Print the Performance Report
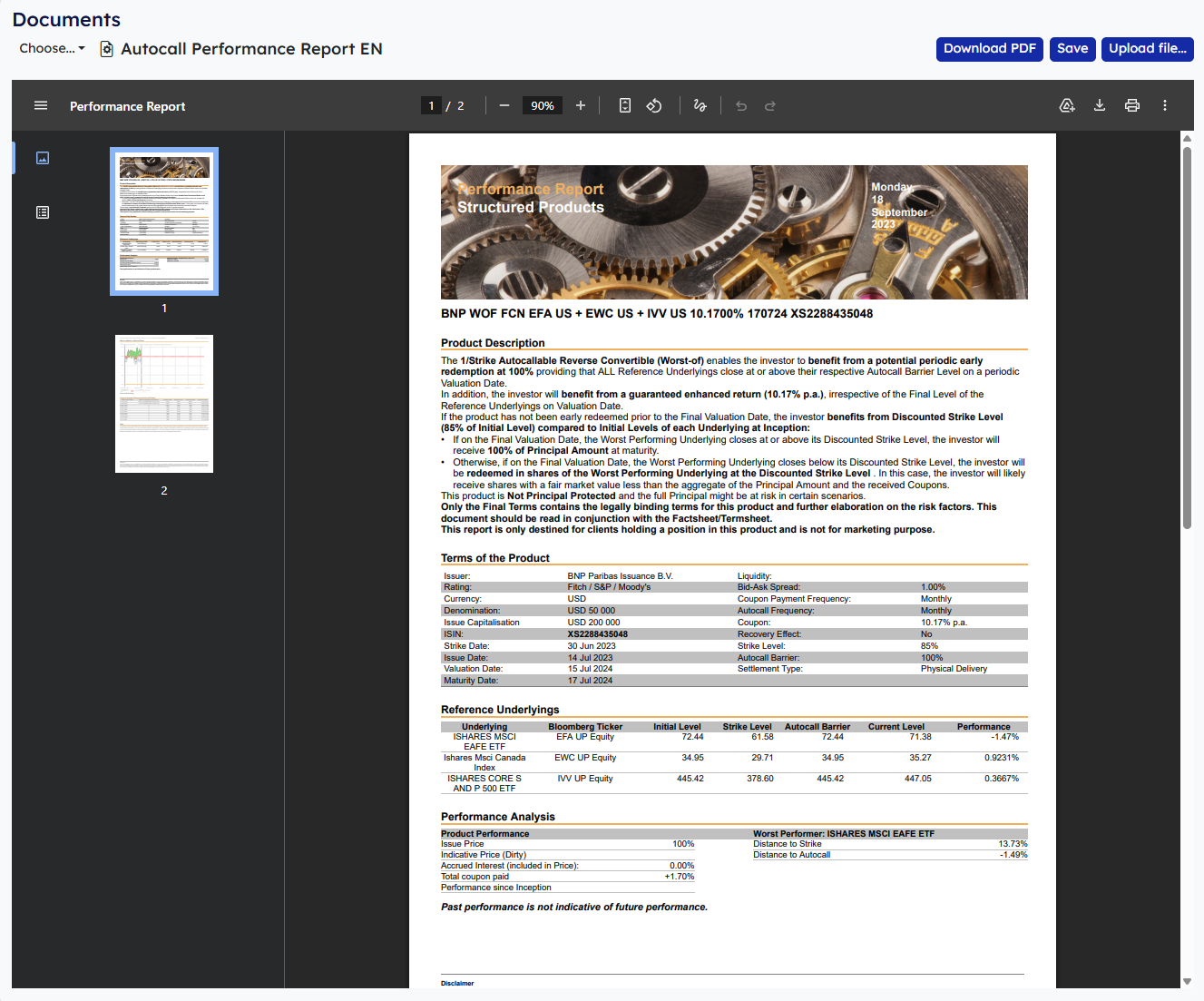Image resolution: width=1204 pixels, height=1001 pixels. point(1132,106)
